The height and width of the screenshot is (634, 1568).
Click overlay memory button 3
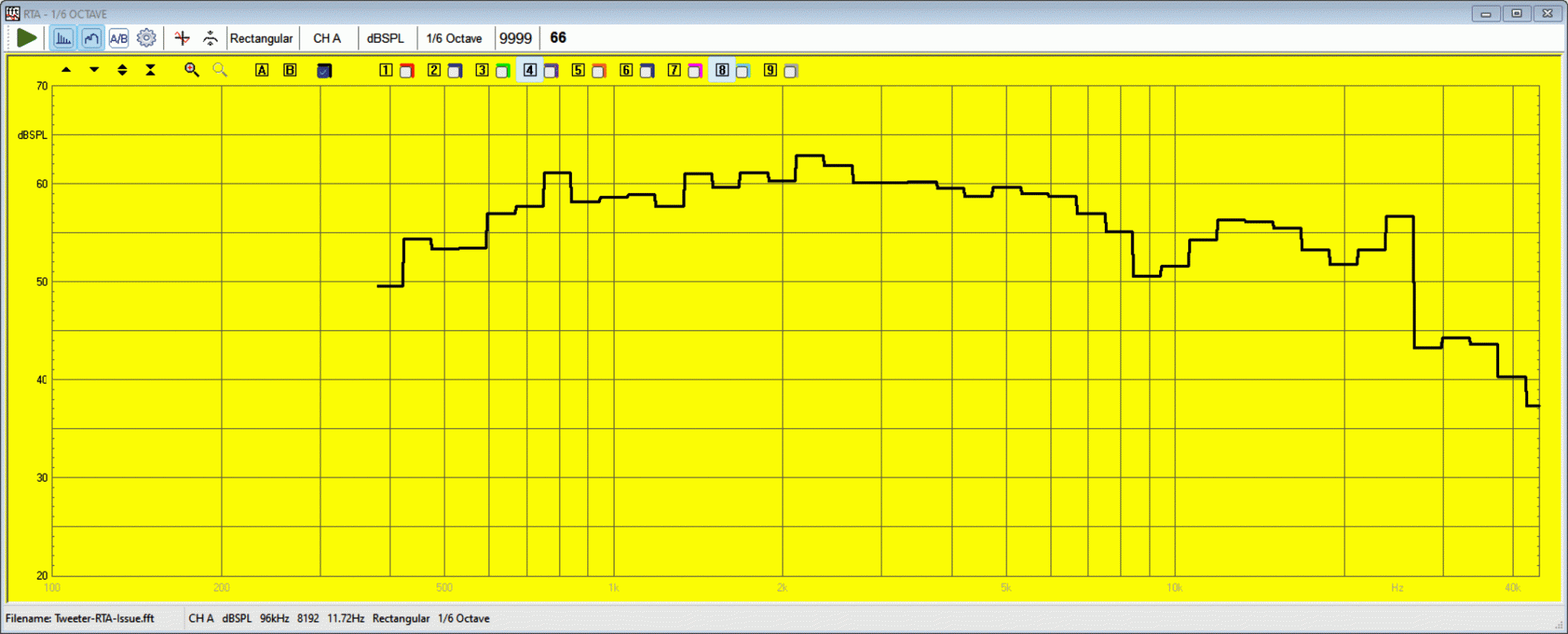click(x=482, y=70)
